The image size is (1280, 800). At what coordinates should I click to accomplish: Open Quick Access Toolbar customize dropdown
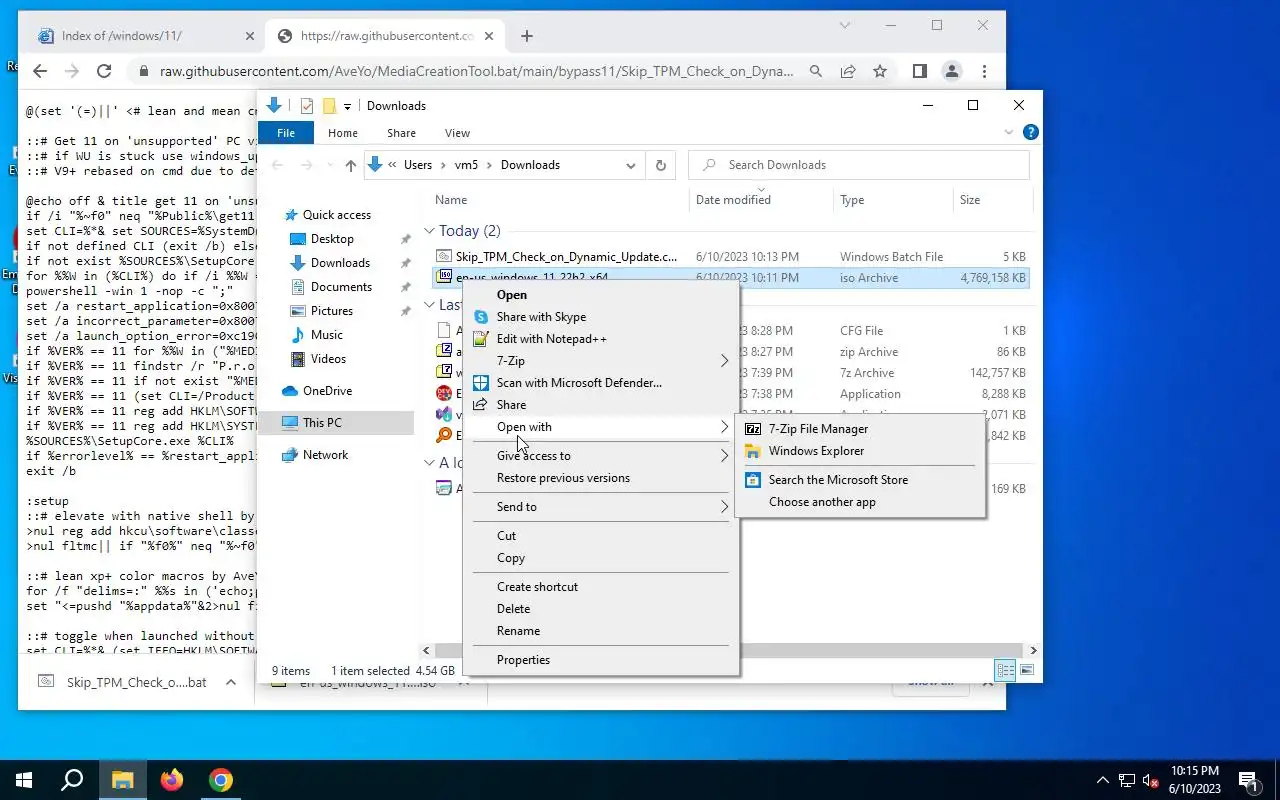tap(347, 106)
